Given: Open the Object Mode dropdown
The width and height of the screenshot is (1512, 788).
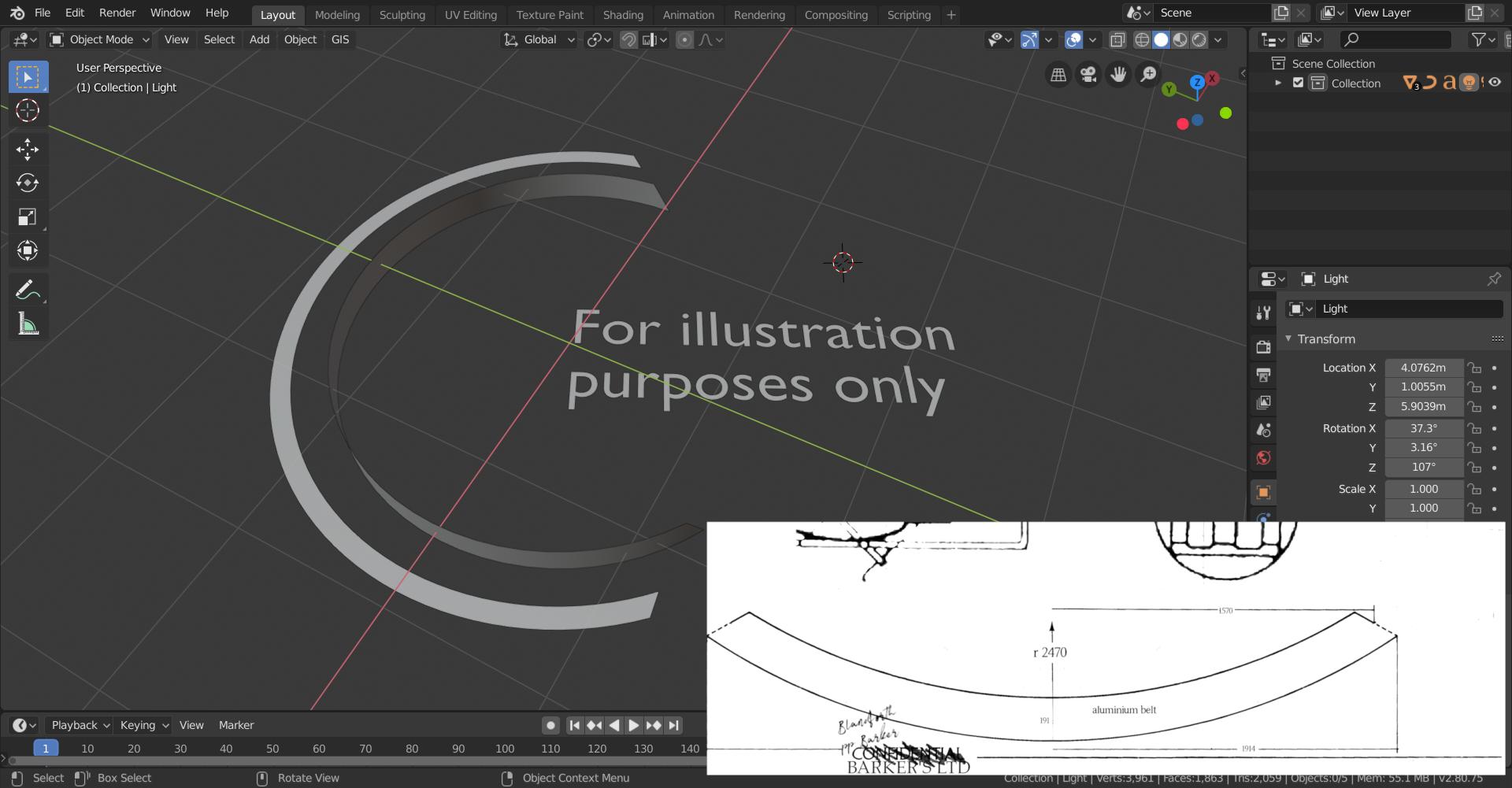Looking at the screenshot, I should (x=98, y=39).
